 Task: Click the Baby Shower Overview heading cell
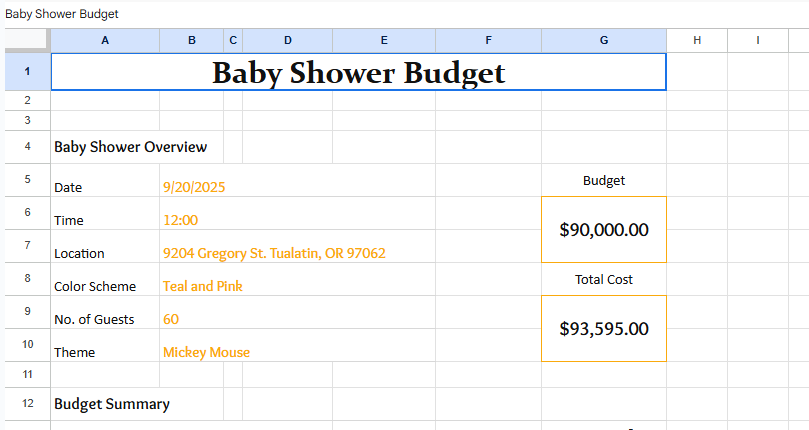(130, 147)
